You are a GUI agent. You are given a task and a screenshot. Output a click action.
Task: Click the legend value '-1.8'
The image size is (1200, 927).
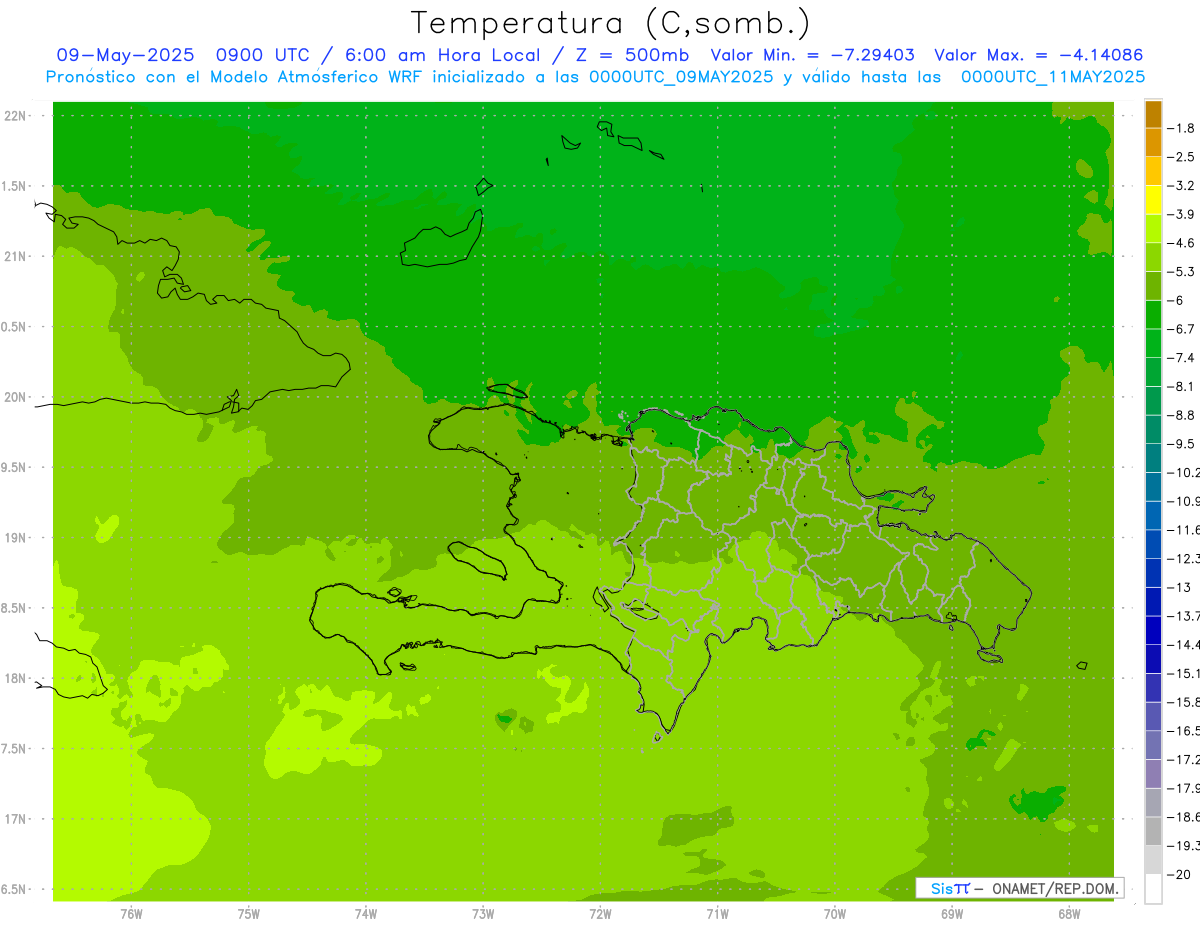coord(1182,128)
